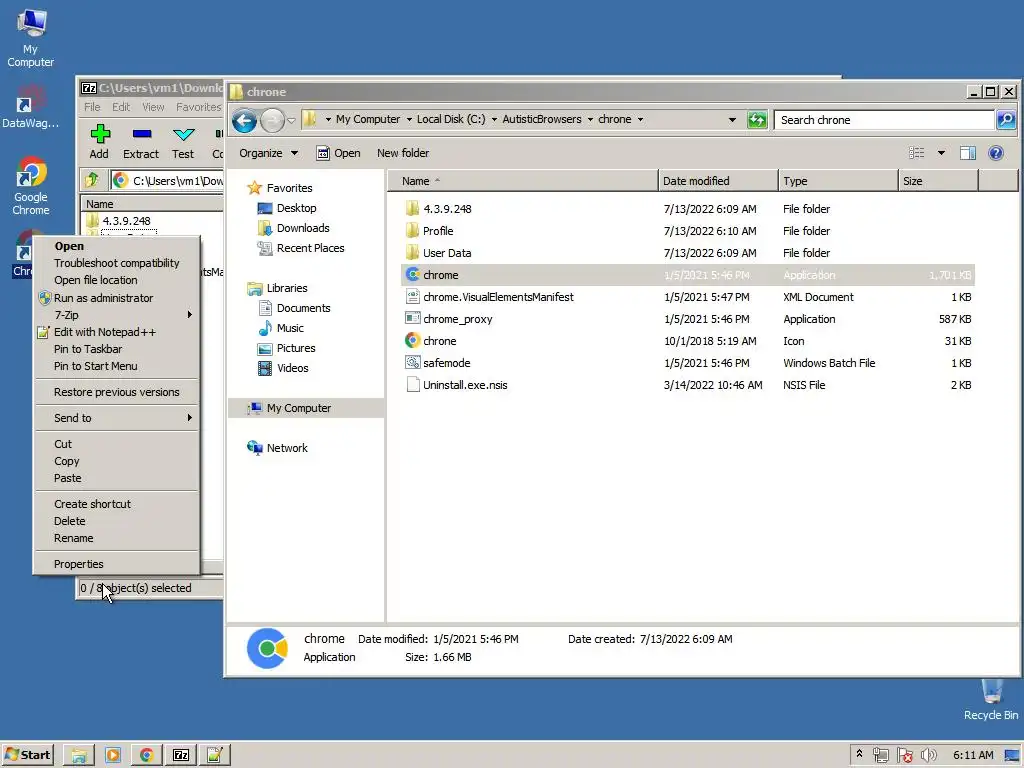Screen dimensions: 1024x768
Task: Expand the Local Disk (C:) breadcrumb arrow
Action: coord(494,120)
